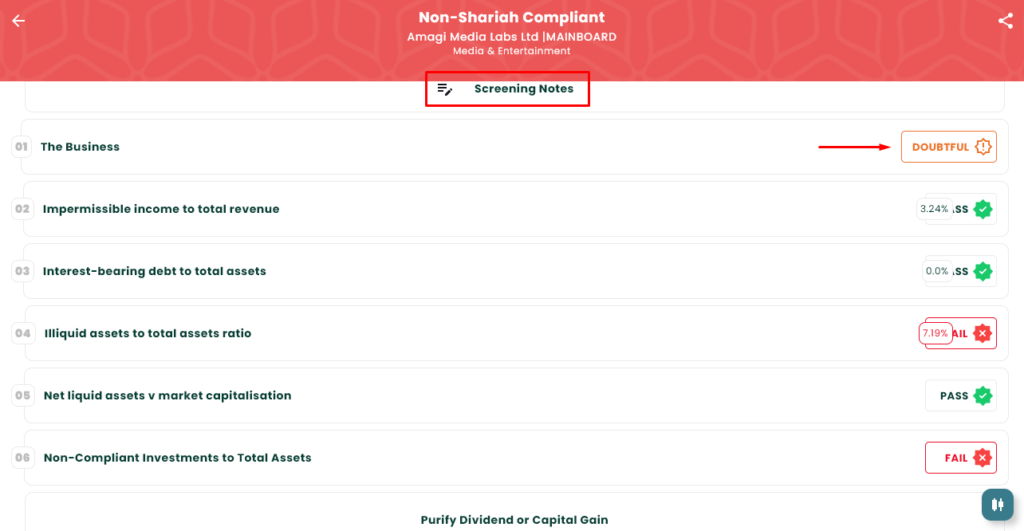Open the floating chart widget button

coord(996,504)
